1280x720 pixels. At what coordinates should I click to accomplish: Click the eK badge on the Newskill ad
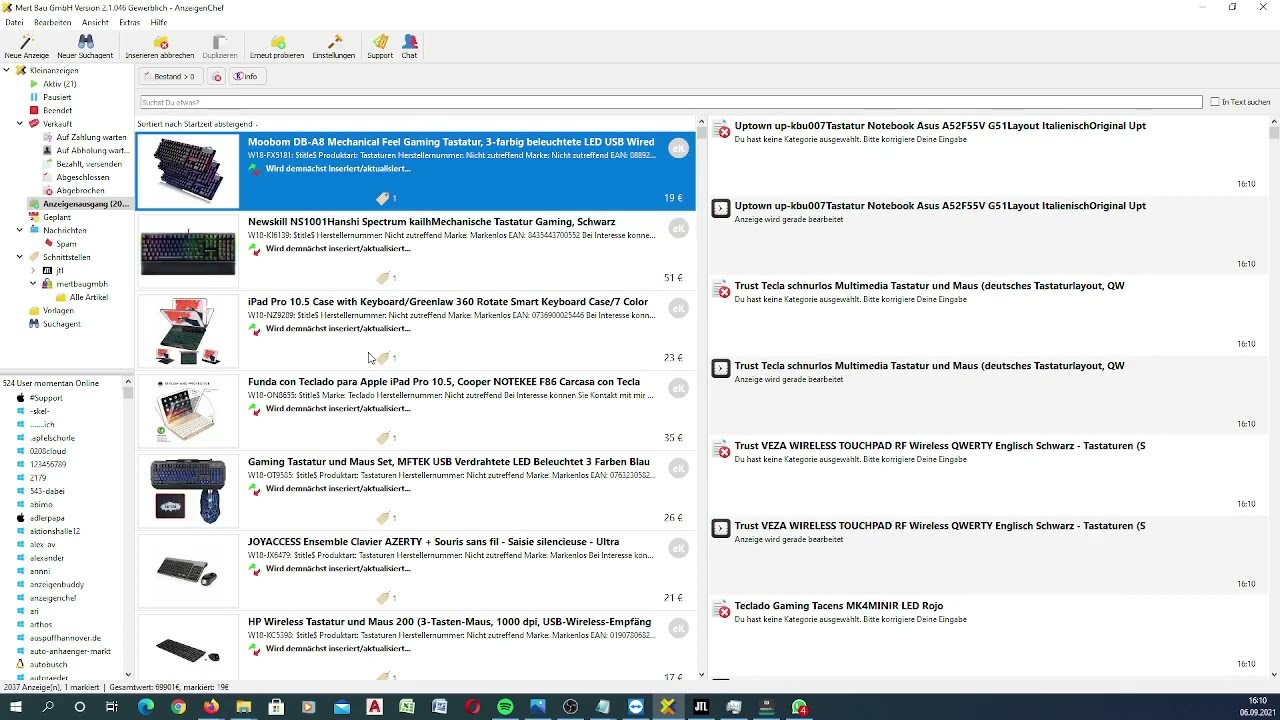(x=678, y=228)
